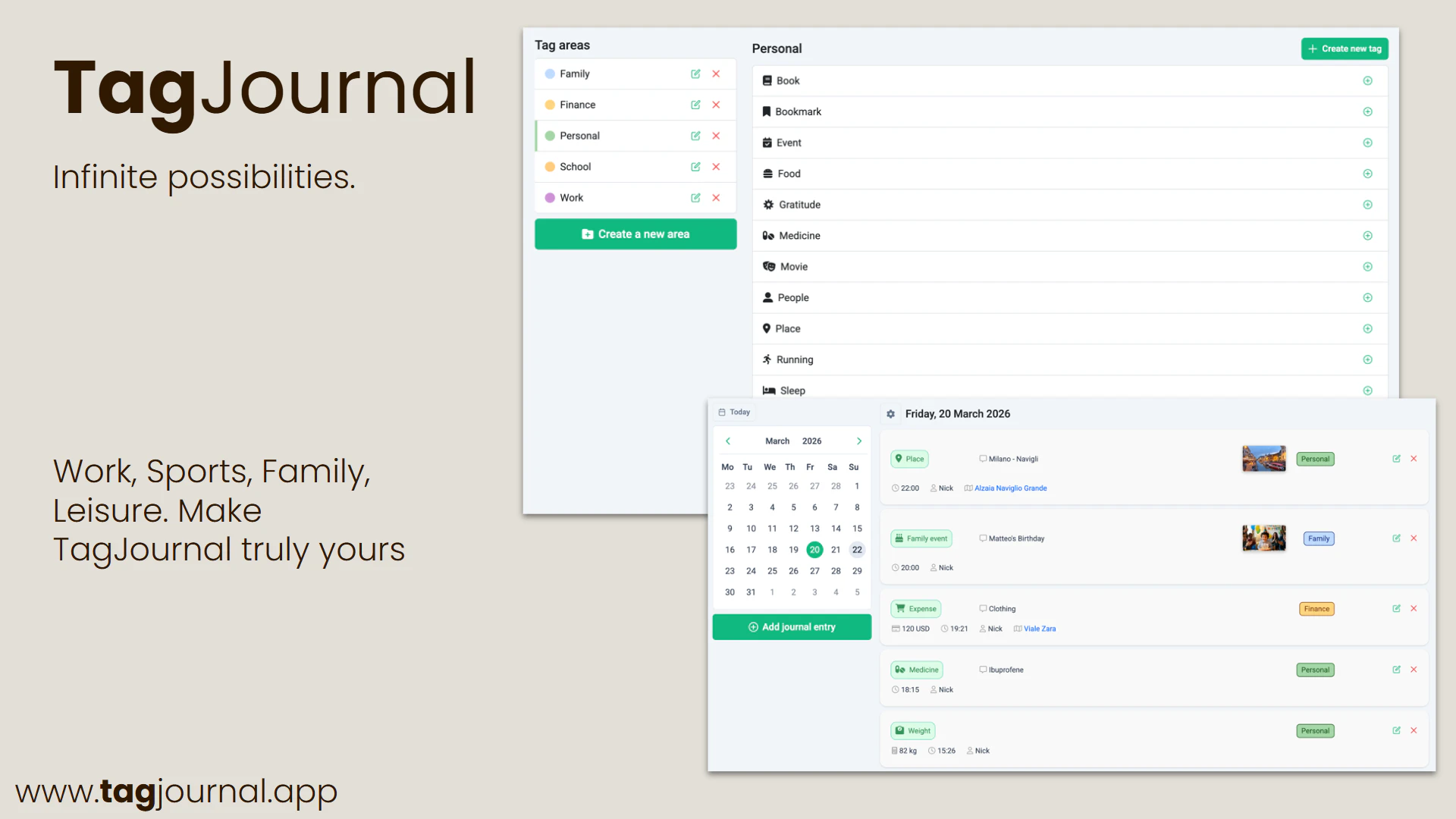Select the Family tag area
Screen dimensions: 1456x819
pos(635,74)
